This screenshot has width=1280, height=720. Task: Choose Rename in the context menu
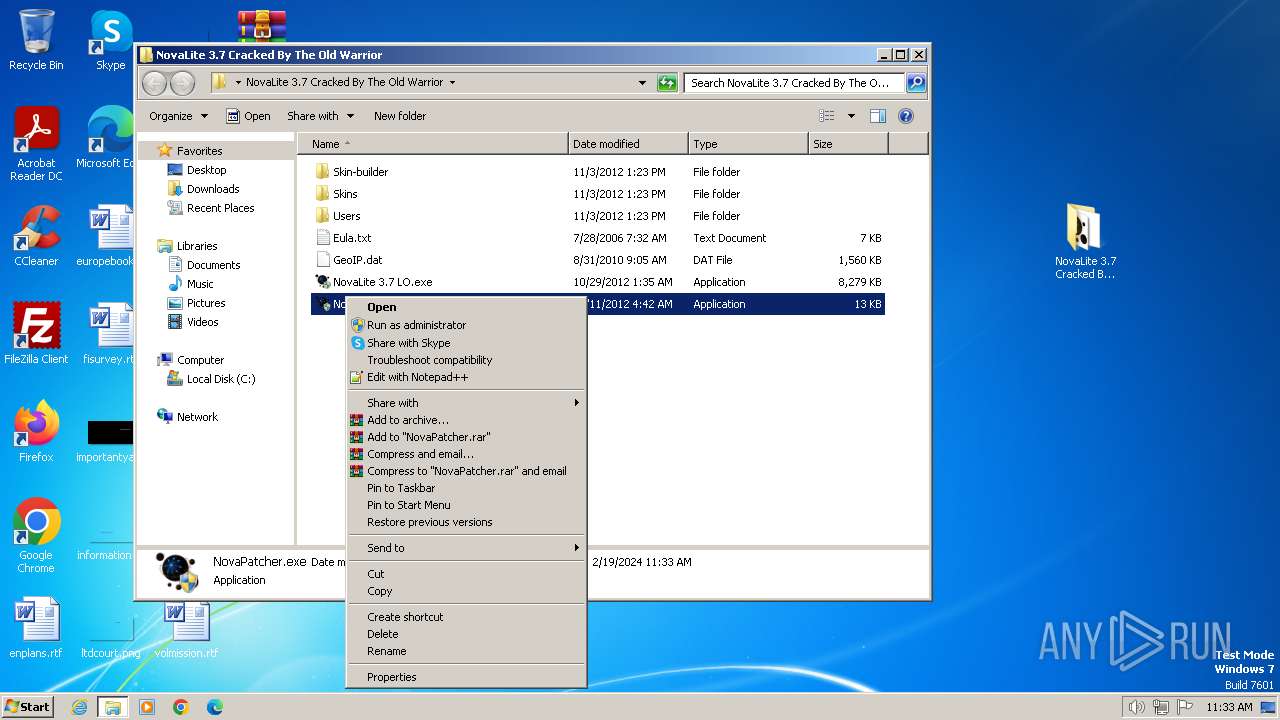[465, 651]
